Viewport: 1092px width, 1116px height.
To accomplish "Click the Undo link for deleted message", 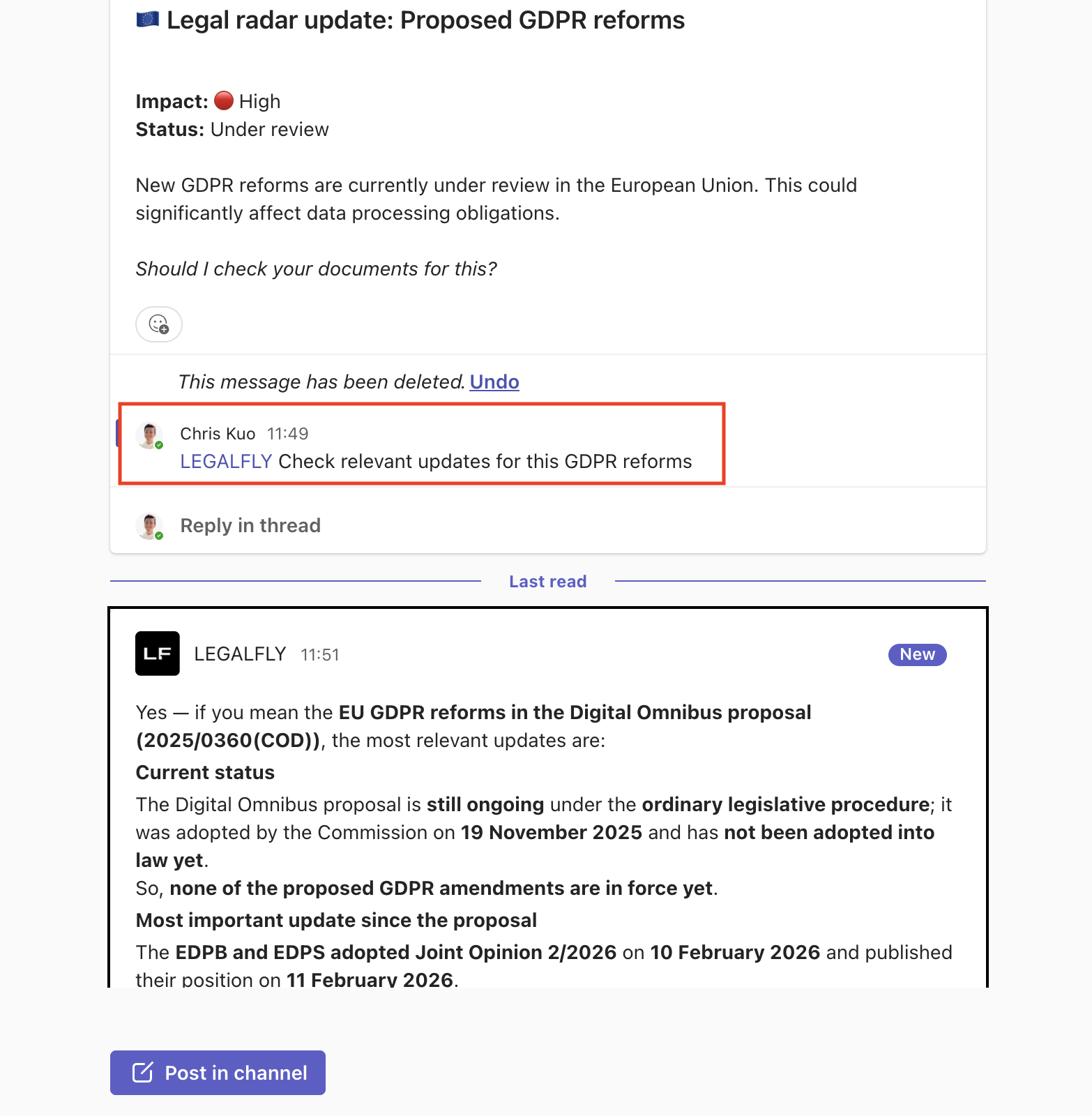I will [494, 382].
